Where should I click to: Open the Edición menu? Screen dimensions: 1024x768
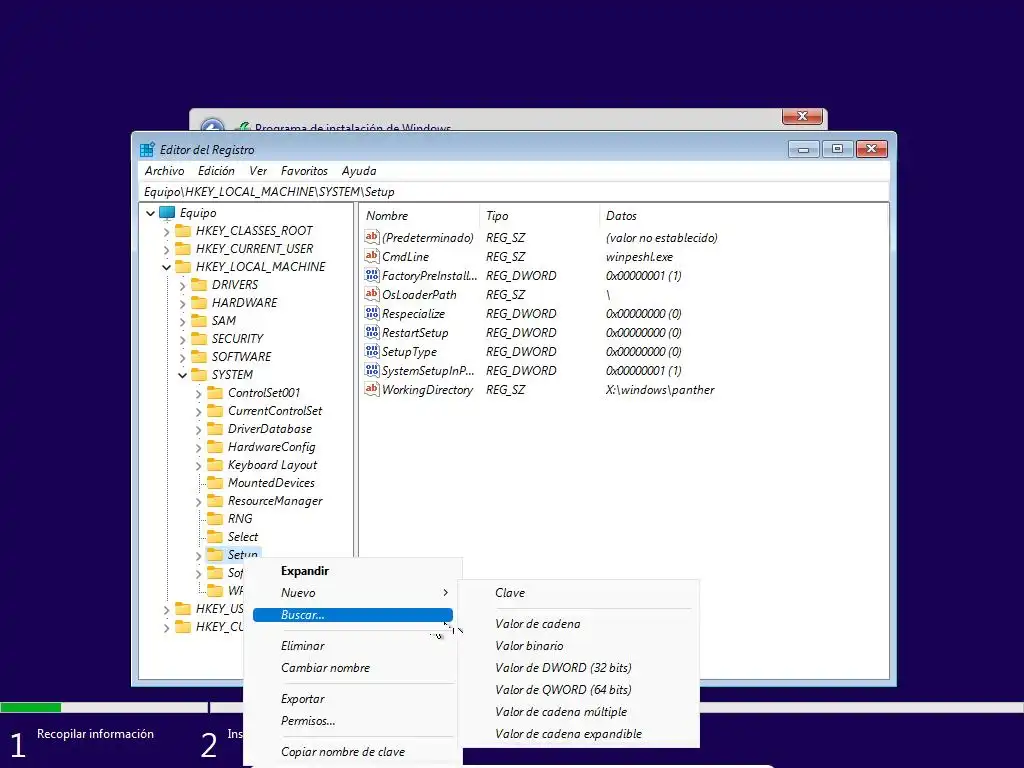(x=216, y=170)
